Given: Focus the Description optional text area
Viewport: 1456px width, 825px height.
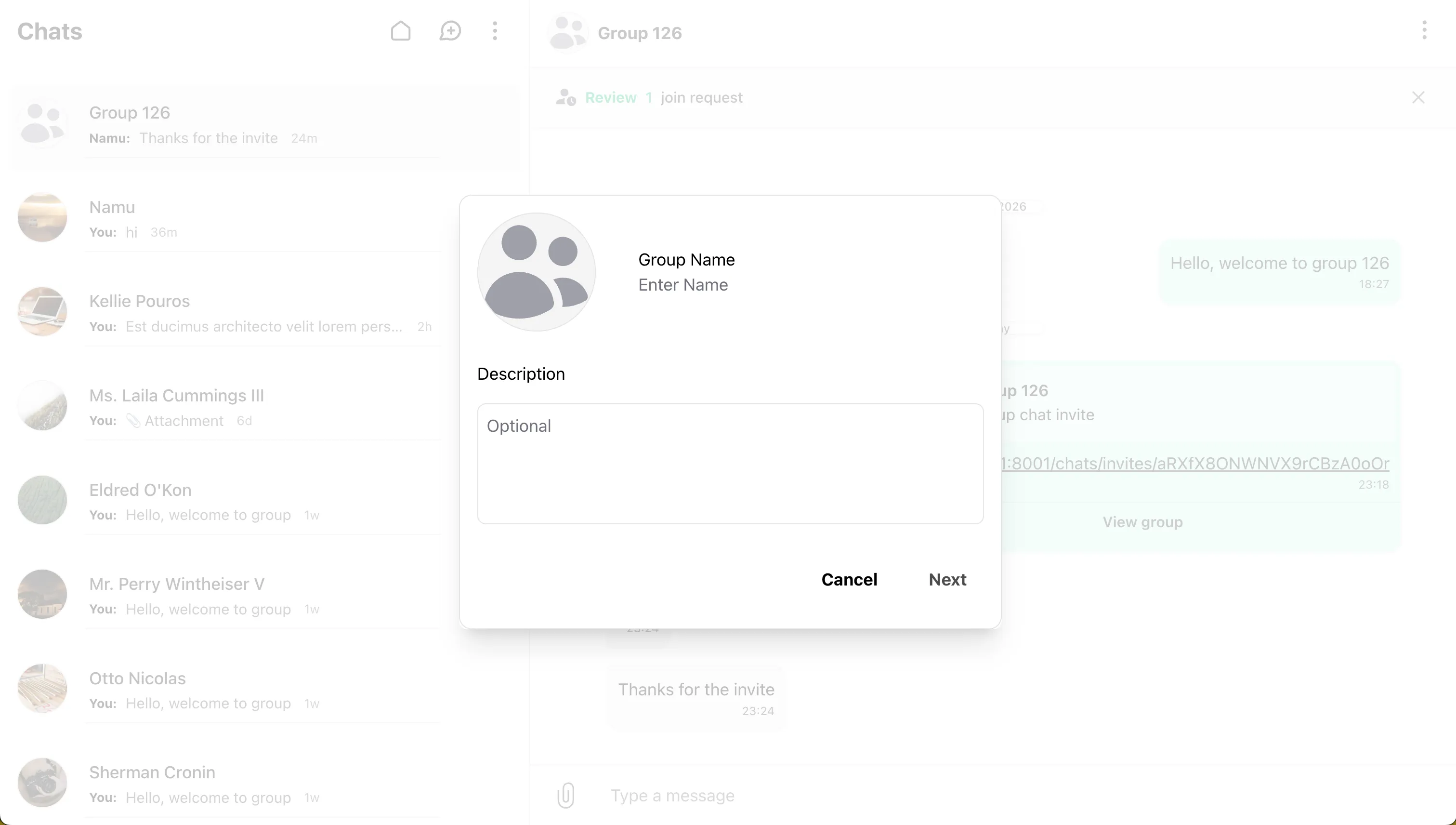Looking at the screenshot, I should point(730,464).
